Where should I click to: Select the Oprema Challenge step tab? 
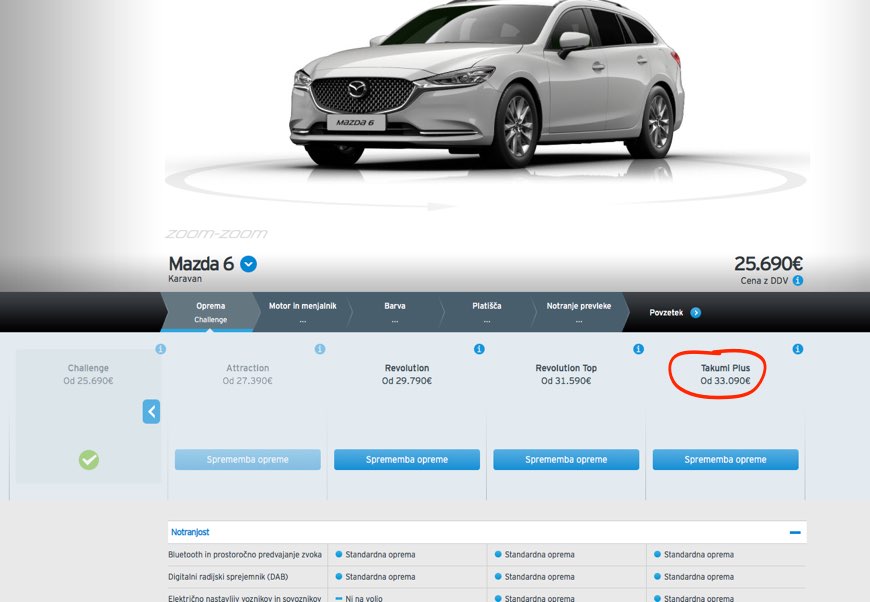pyautogui.click(x=210, y=312)
